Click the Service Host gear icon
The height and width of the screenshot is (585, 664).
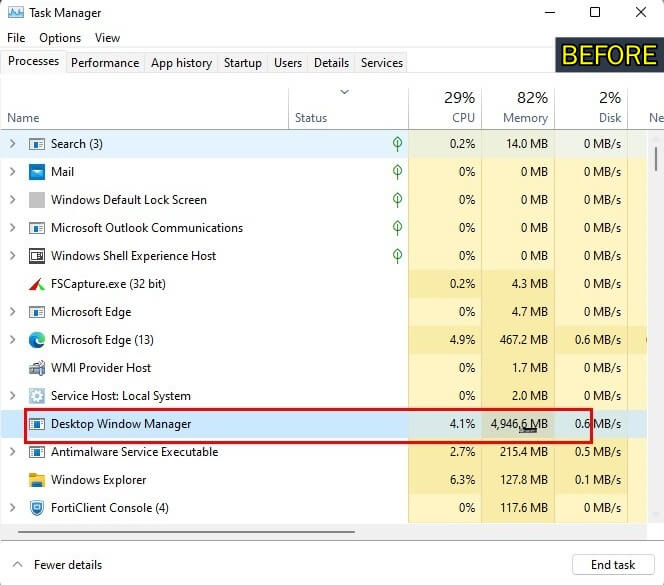(x=37, y=396)
